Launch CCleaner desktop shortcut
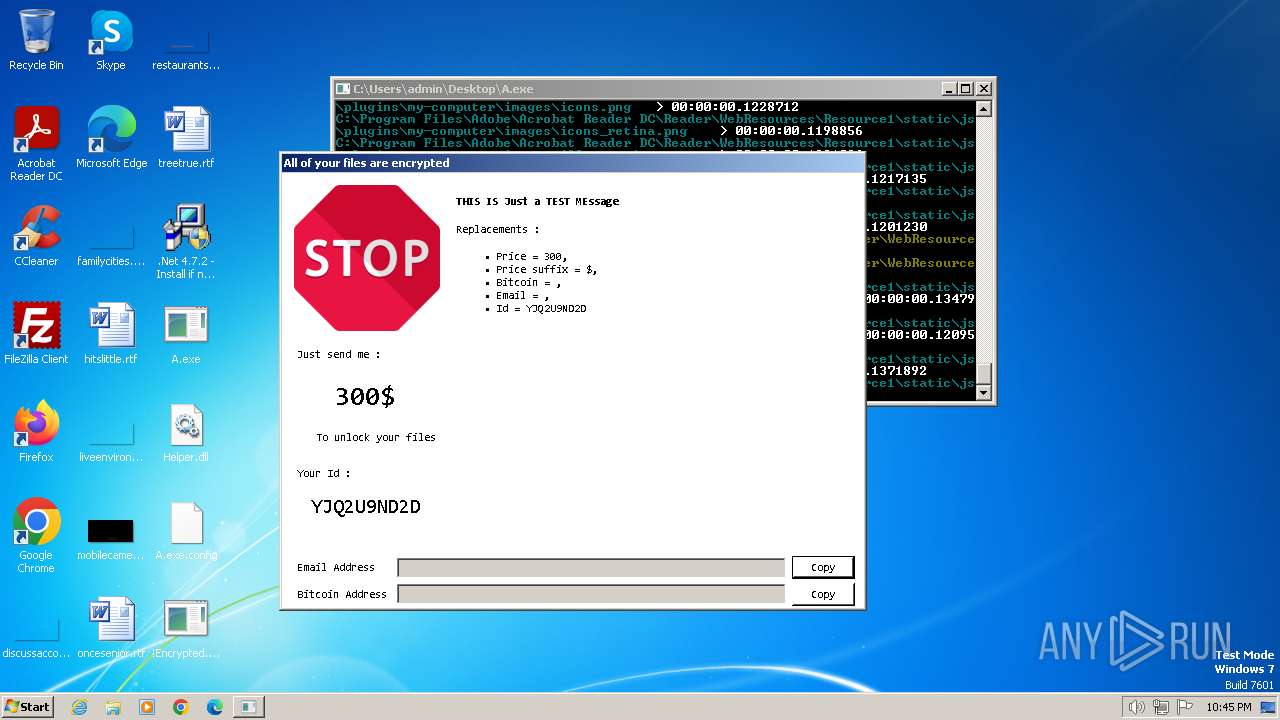The image size is (1280, 720). click(36, 236)
